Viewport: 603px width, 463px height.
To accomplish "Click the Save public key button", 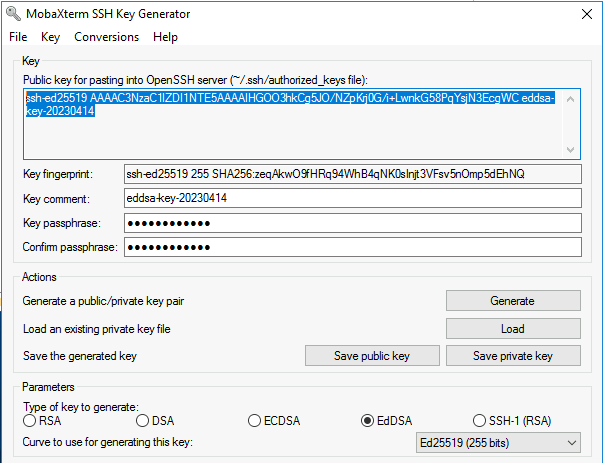I will (372, 356).
